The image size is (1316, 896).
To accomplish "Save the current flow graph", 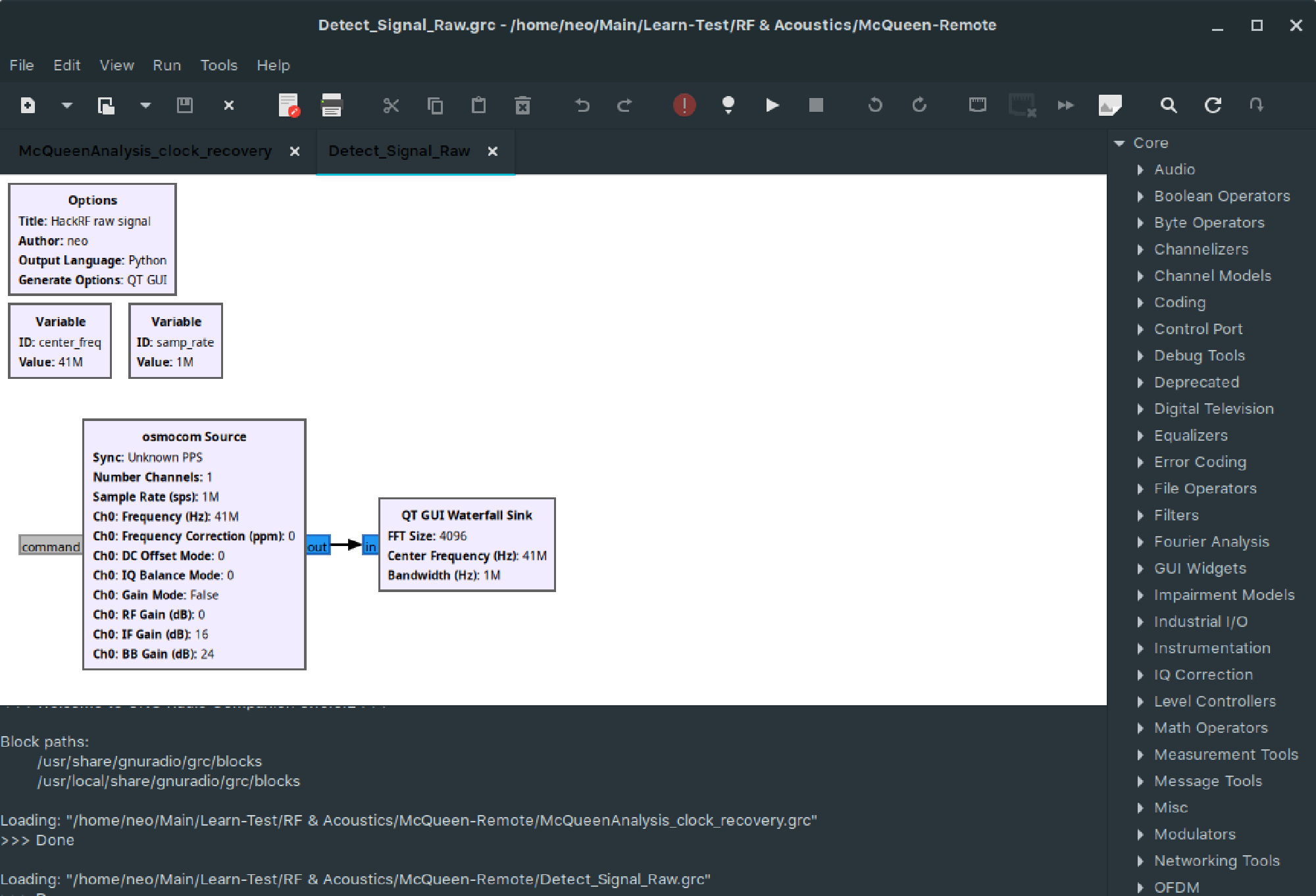I will (185, 105).
